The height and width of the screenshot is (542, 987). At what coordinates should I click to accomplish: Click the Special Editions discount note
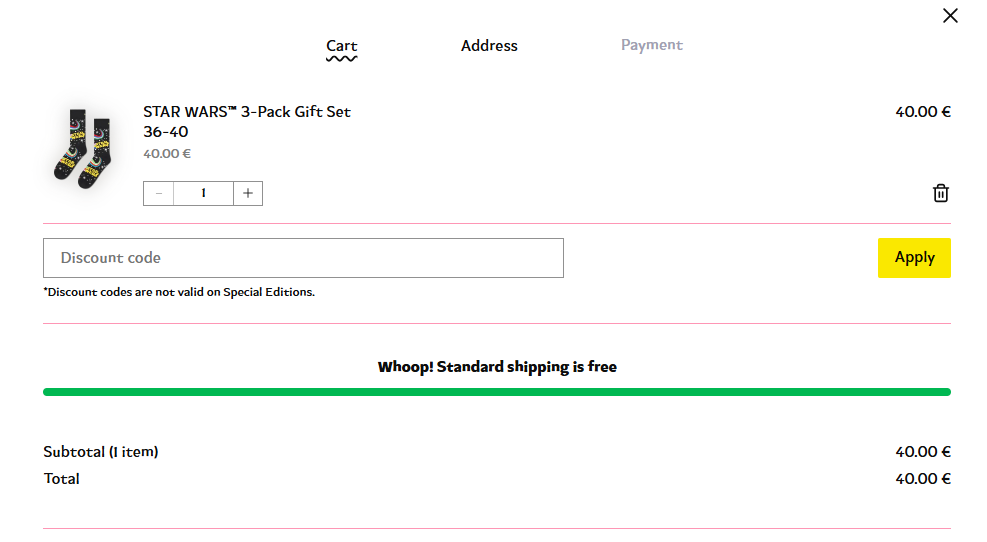(x=179, y=292)
